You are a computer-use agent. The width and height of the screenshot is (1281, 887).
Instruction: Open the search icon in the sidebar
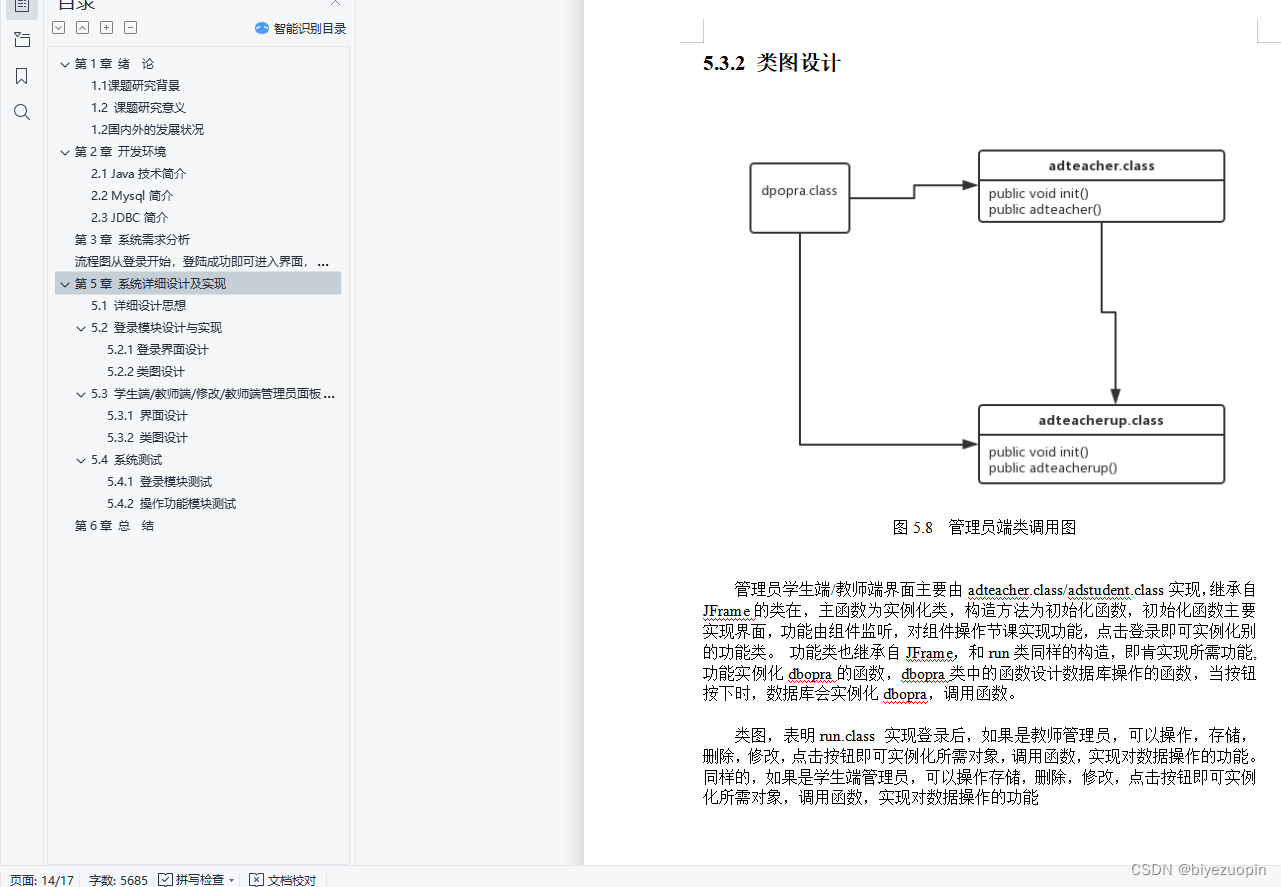22,112
